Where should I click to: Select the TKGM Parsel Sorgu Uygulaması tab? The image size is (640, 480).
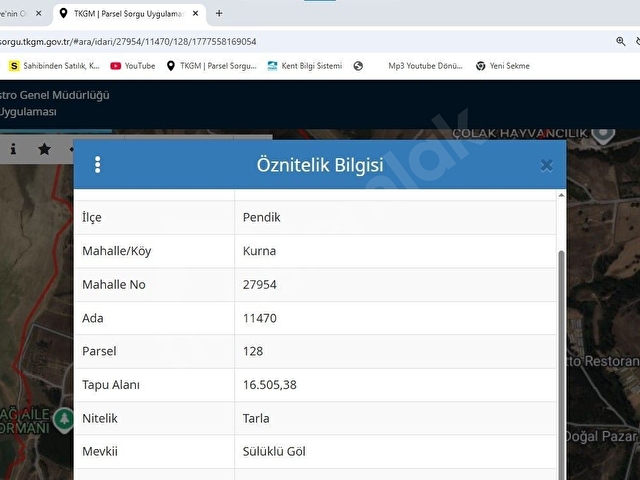tap(129, 14)
